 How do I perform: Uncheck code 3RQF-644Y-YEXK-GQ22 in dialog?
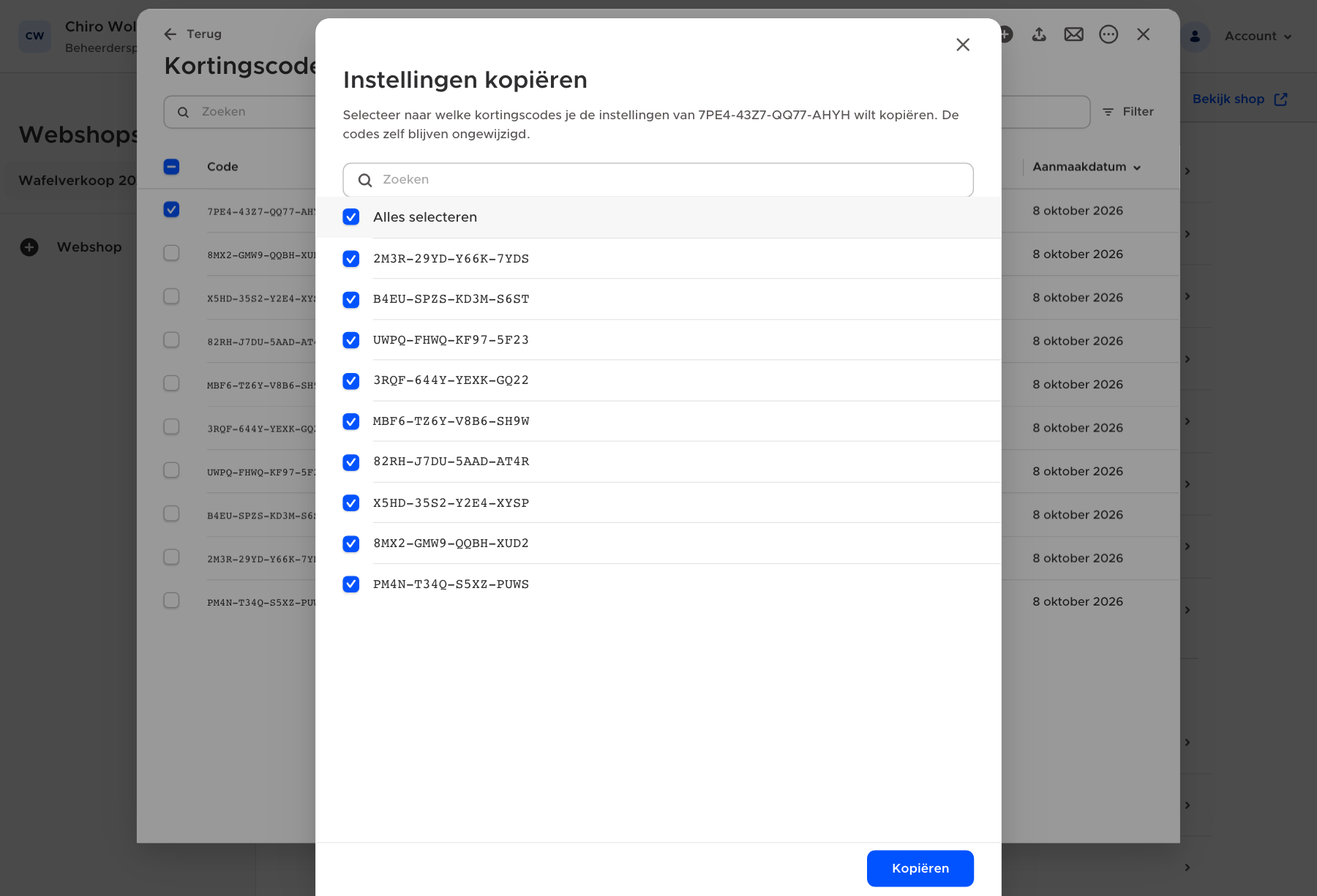pos(351,381)
